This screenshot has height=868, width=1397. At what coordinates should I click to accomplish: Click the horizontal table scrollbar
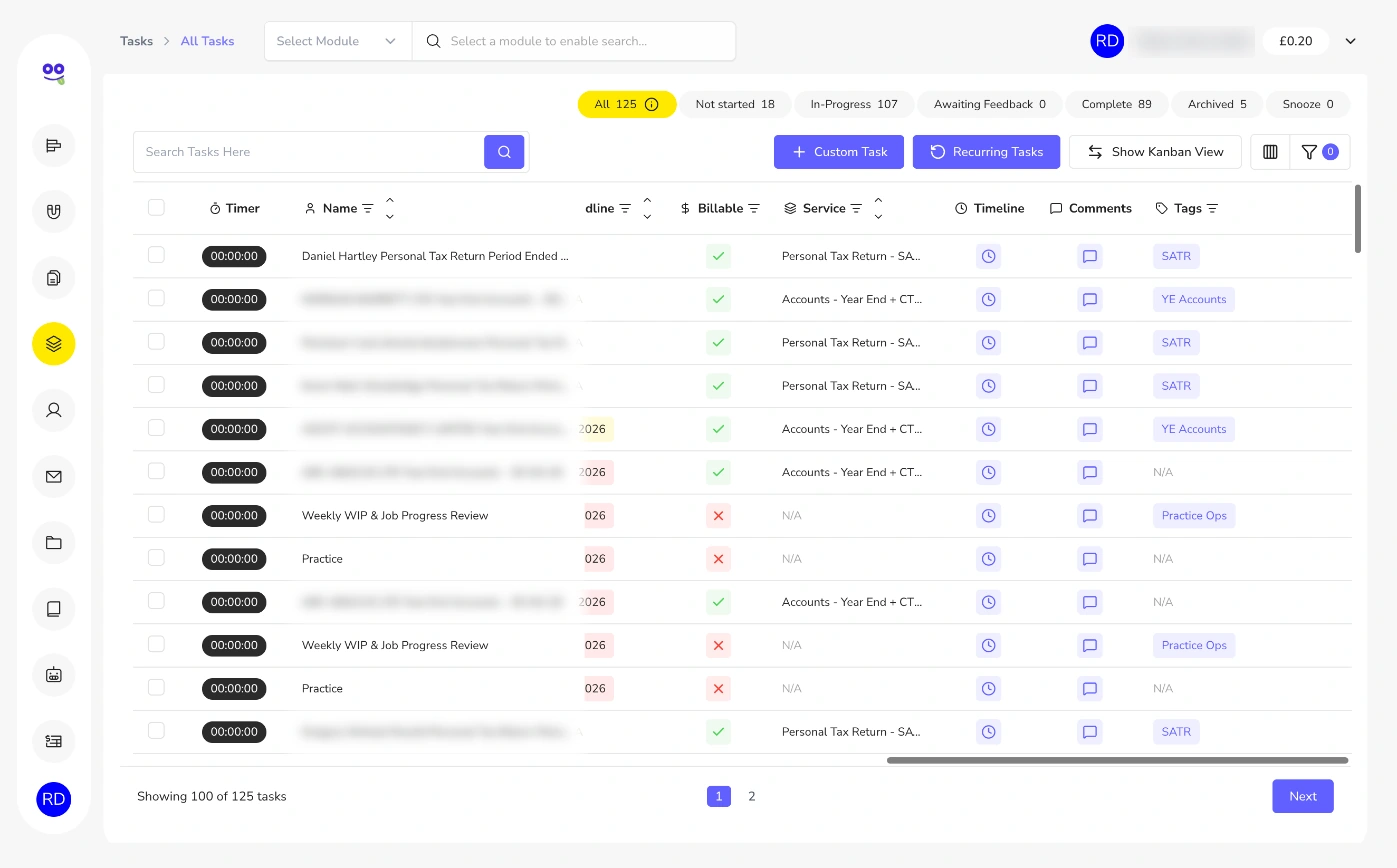pos(1117,760)
